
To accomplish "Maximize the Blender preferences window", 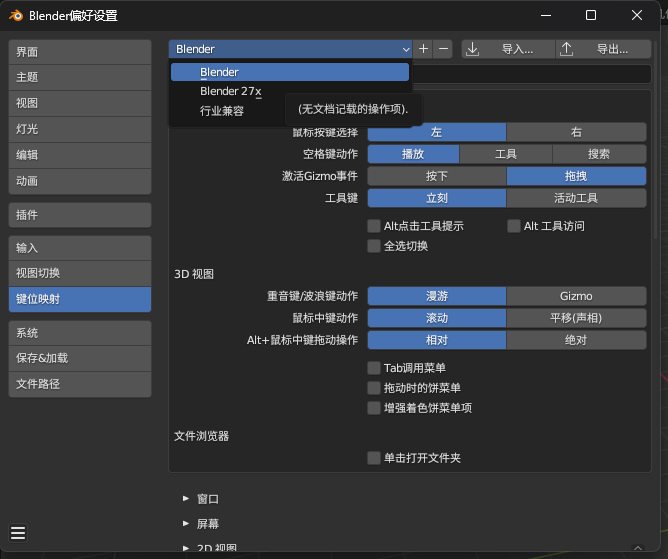I will [x=591, y=15].
